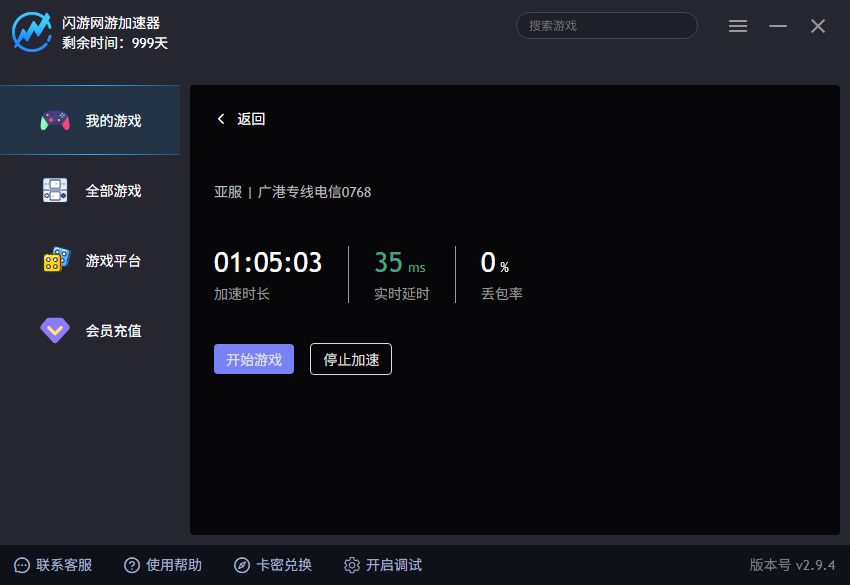Click the 闪游 lightning logo icon
This screenshot has width=850, height=585.
(31, 31)
